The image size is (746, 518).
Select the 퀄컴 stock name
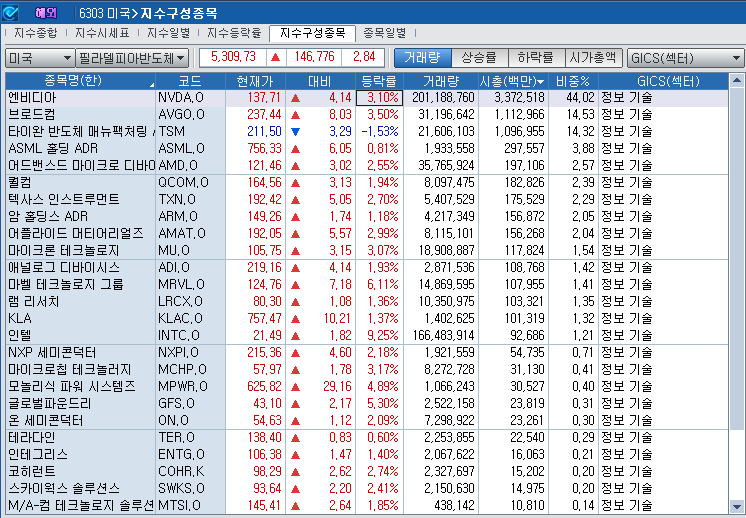(x=20, y=183)
